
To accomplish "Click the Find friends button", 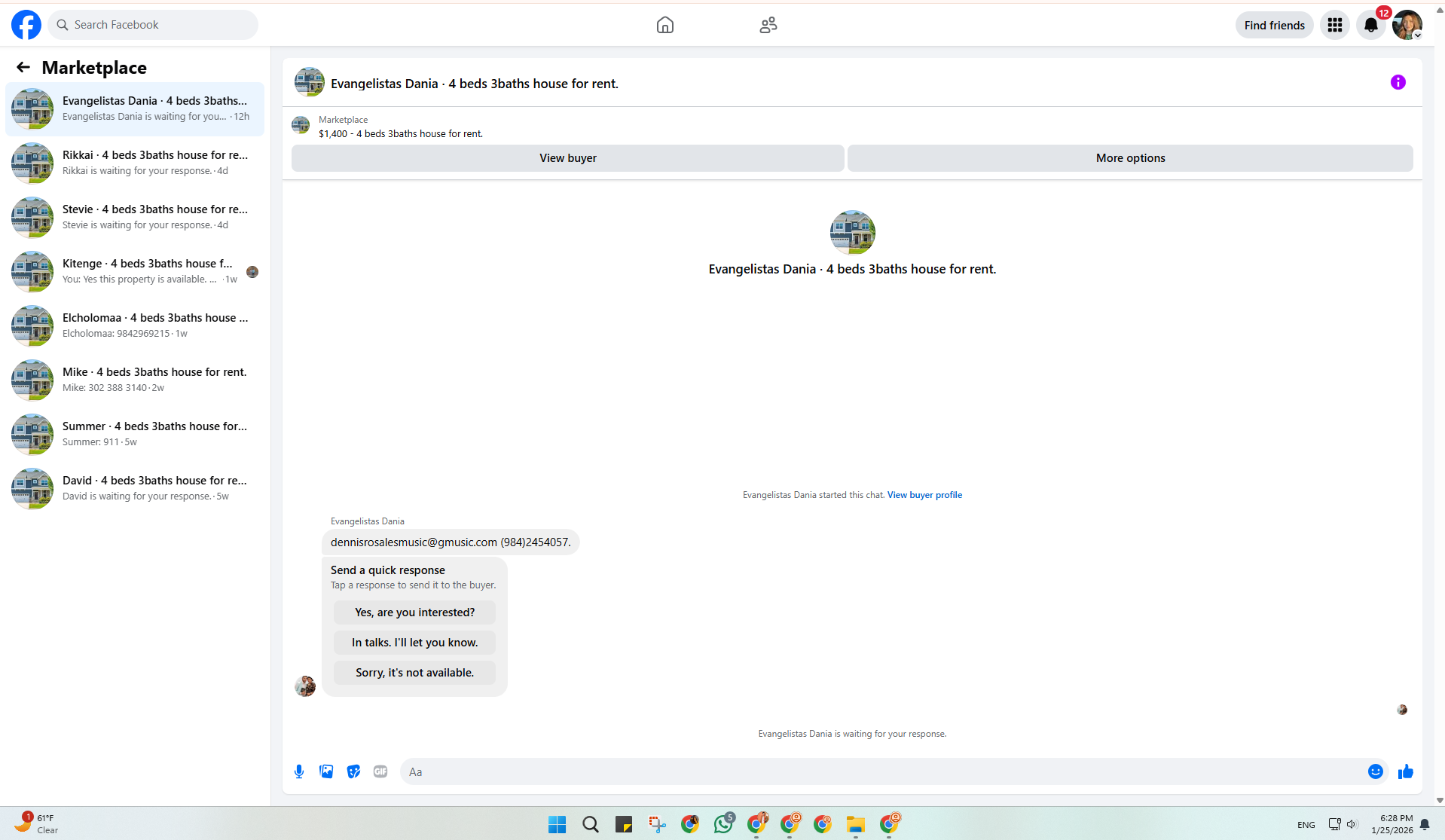I will [x=1274, y=25].
